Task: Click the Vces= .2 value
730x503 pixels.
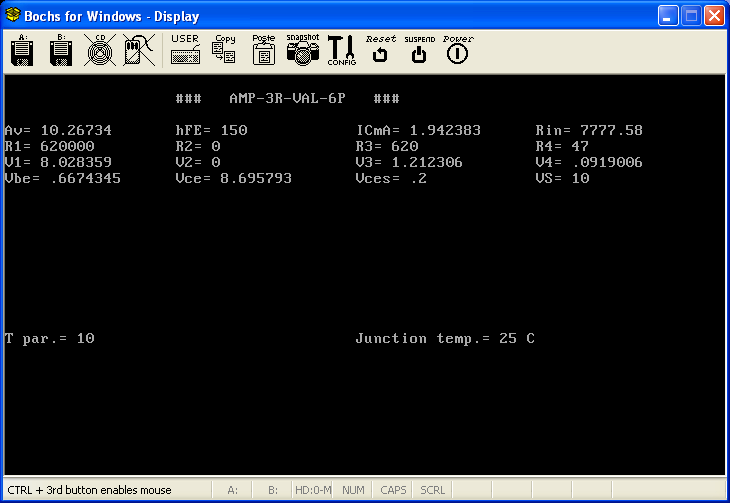Action: click(x=391, y=178)
